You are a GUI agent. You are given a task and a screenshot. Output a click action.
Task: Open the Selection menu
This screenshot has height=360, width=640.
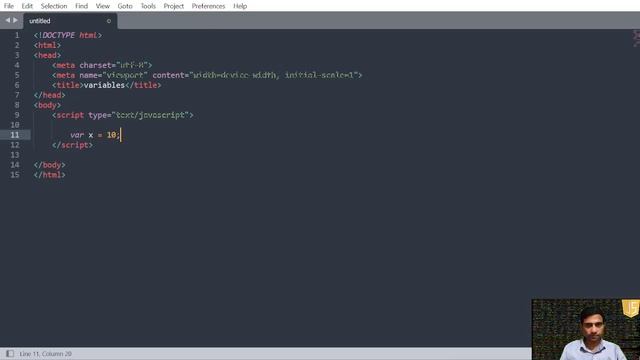[x=54, y=6]
